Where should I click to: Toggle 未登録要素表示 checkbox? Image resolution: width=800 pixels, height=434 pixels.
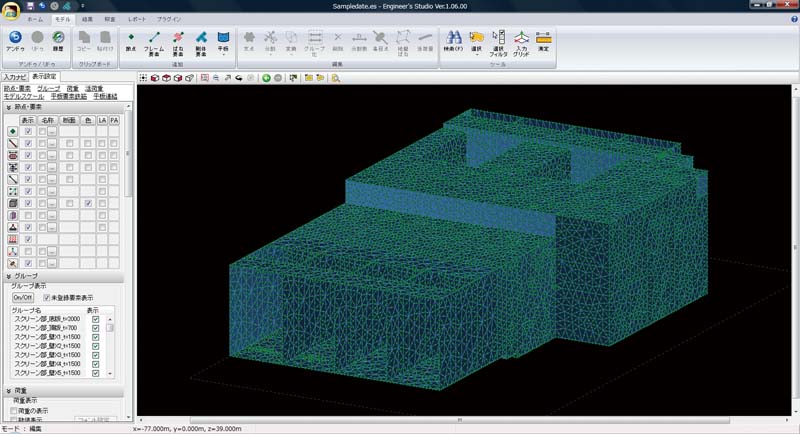pos(46,298)
